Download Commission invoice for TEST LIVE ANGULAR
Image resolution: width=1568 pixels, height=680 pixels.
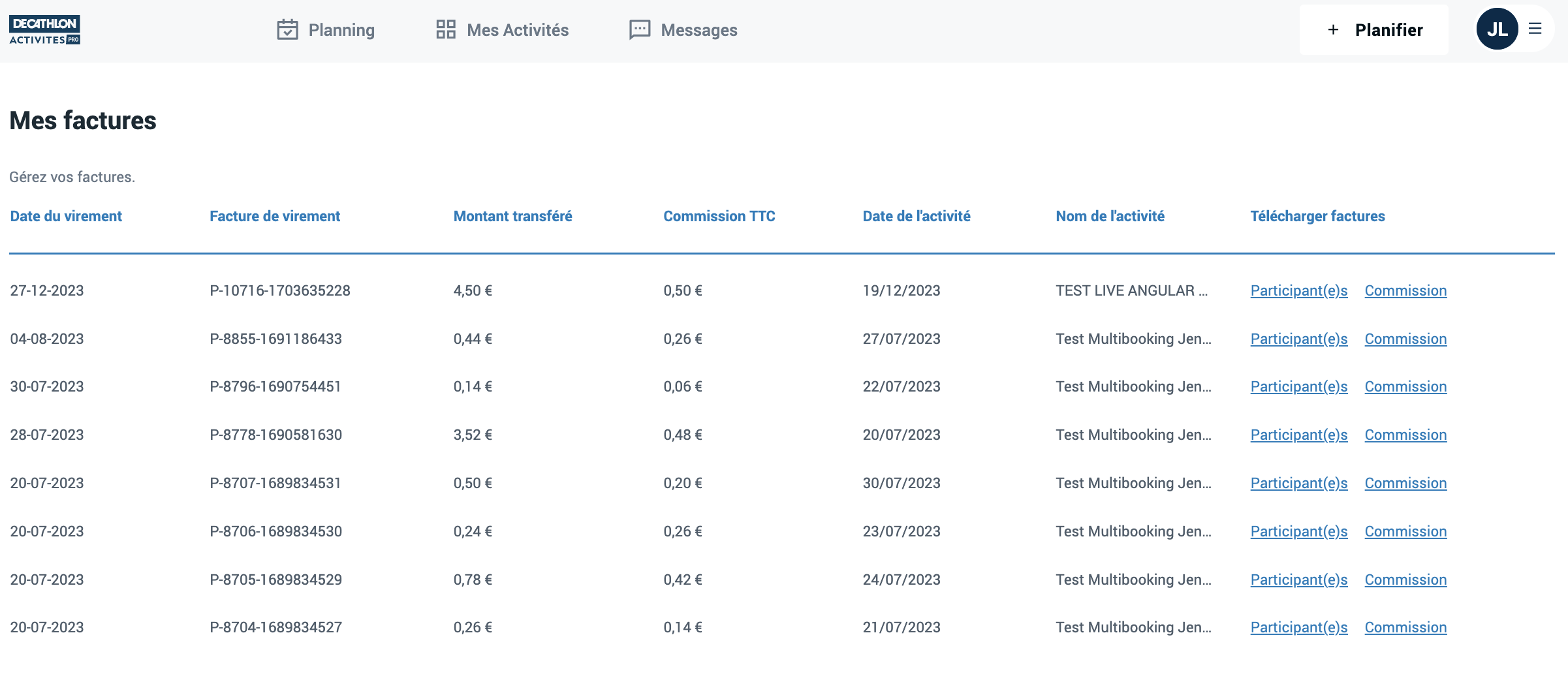click(1405, 290)
